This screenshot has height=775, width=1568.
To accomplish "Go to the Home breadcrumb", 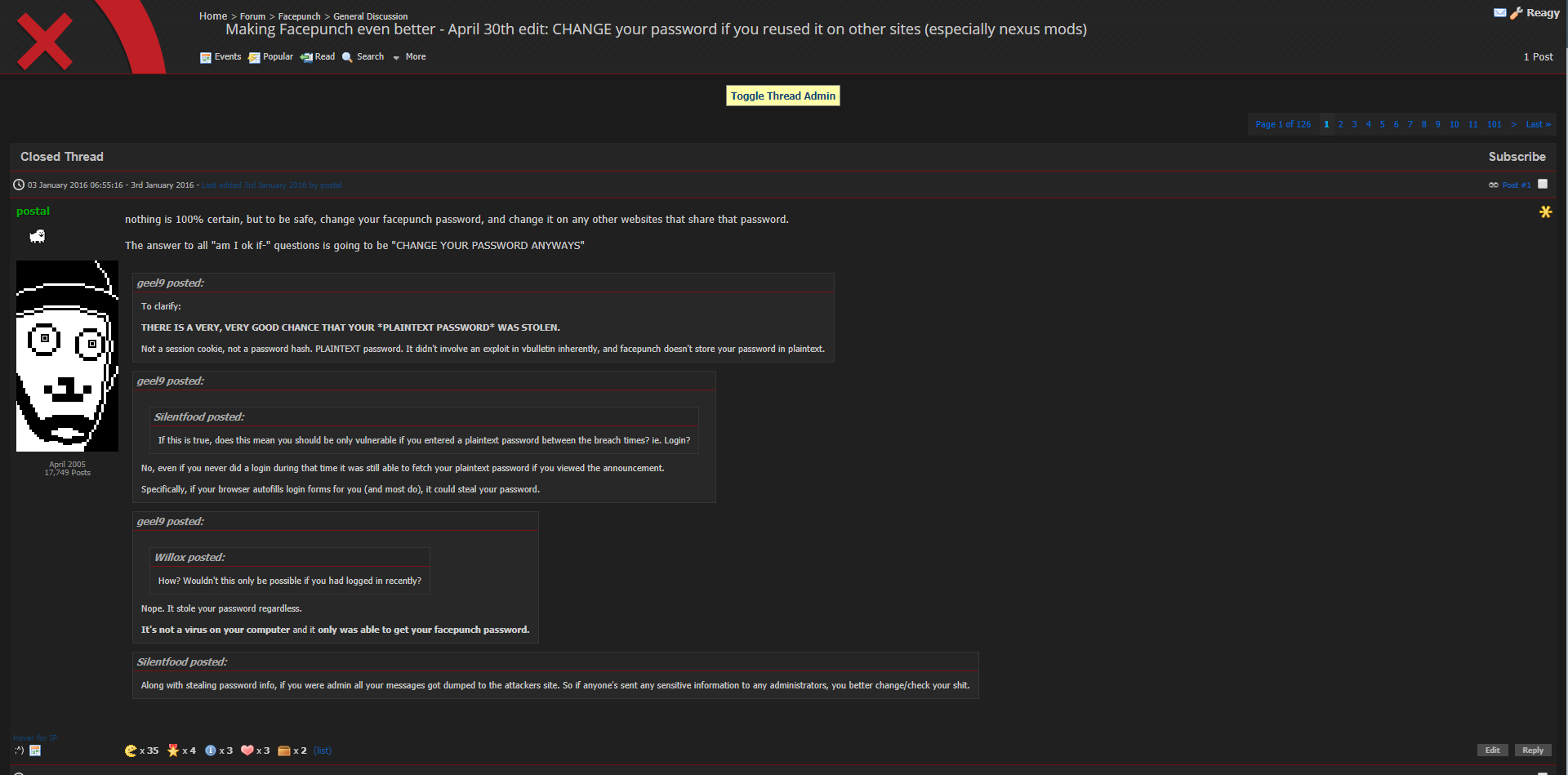I will [x=213, y=16].
